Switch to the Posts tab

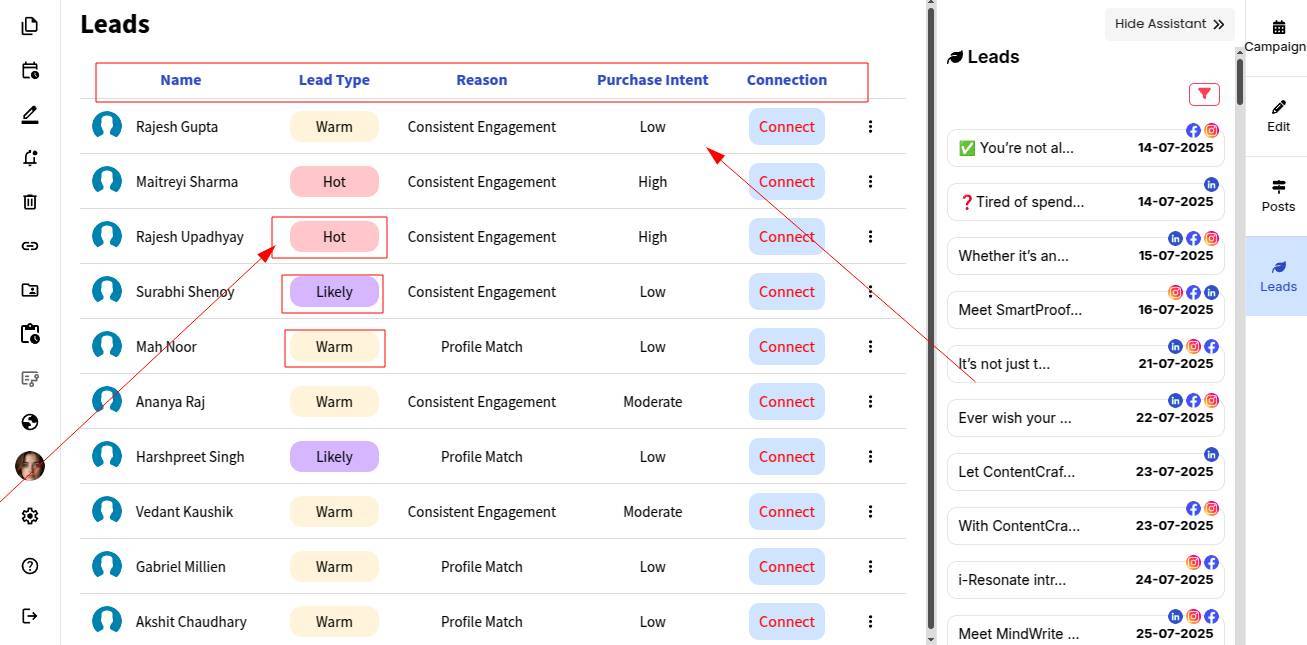click(1278, 196)
